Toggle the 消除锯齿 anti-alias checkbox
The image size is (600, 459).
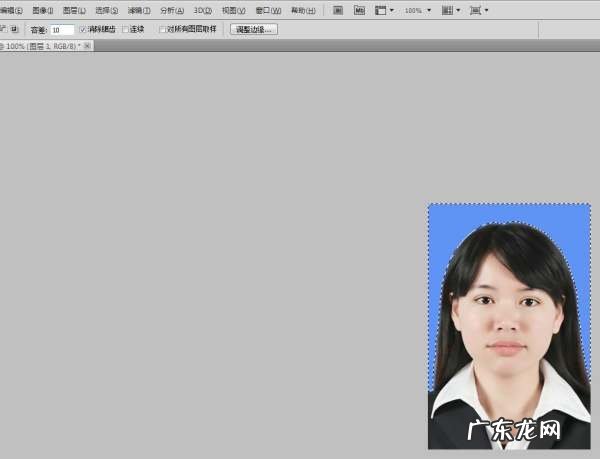[x=82, y=29]
